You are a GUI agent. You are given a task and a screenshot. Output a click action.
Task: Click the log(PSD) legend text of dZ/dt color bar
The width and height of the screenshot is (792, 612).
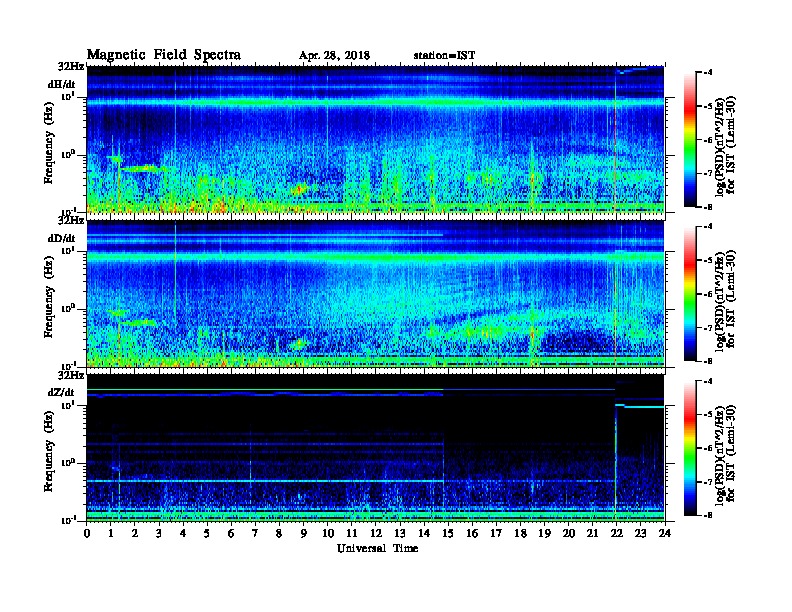(x=725, y=453)
